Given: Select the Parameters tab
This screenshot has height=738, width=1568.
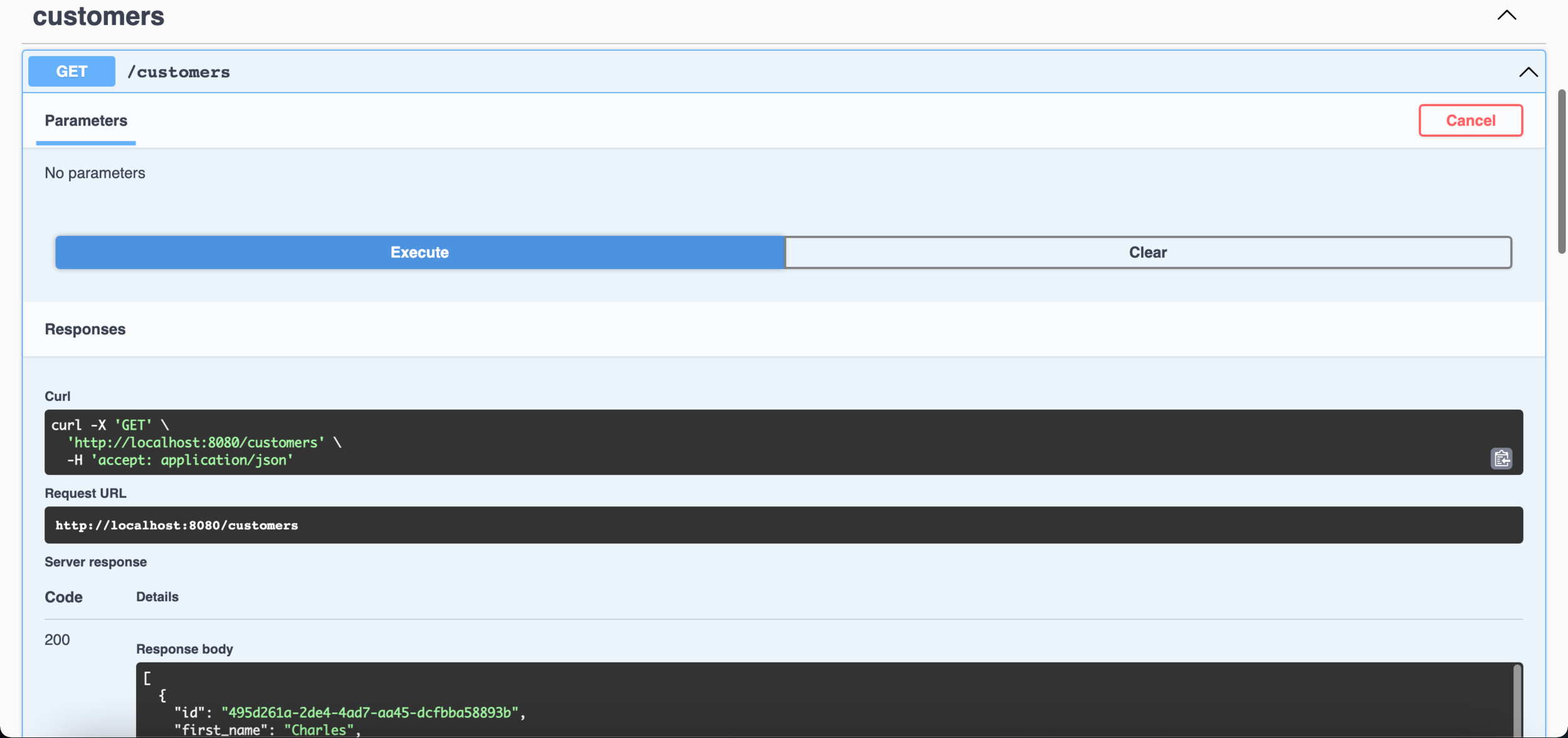Looking at the screenshot, I should [86, 120].
